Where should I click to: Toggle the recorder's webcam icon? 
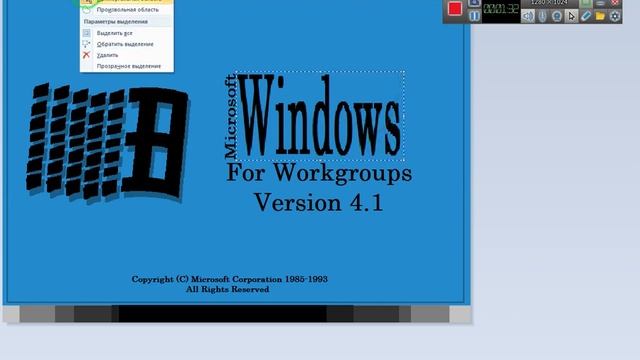[557, 16]
